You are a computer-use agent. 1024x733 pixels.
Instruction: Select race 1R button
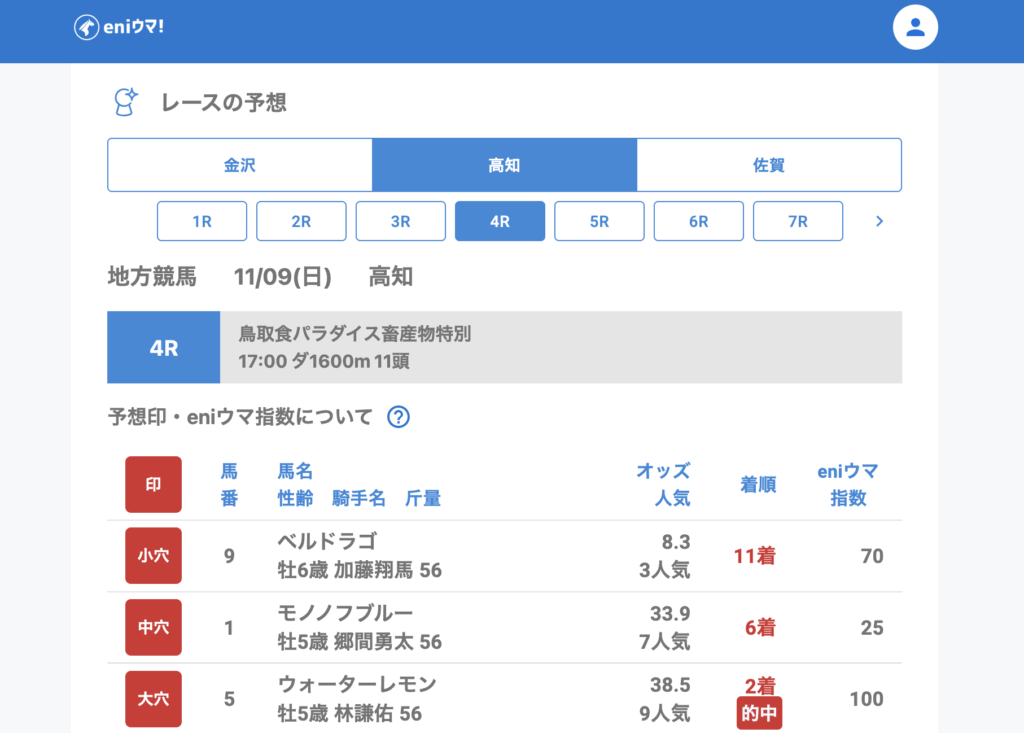click(x=202, y=222)
